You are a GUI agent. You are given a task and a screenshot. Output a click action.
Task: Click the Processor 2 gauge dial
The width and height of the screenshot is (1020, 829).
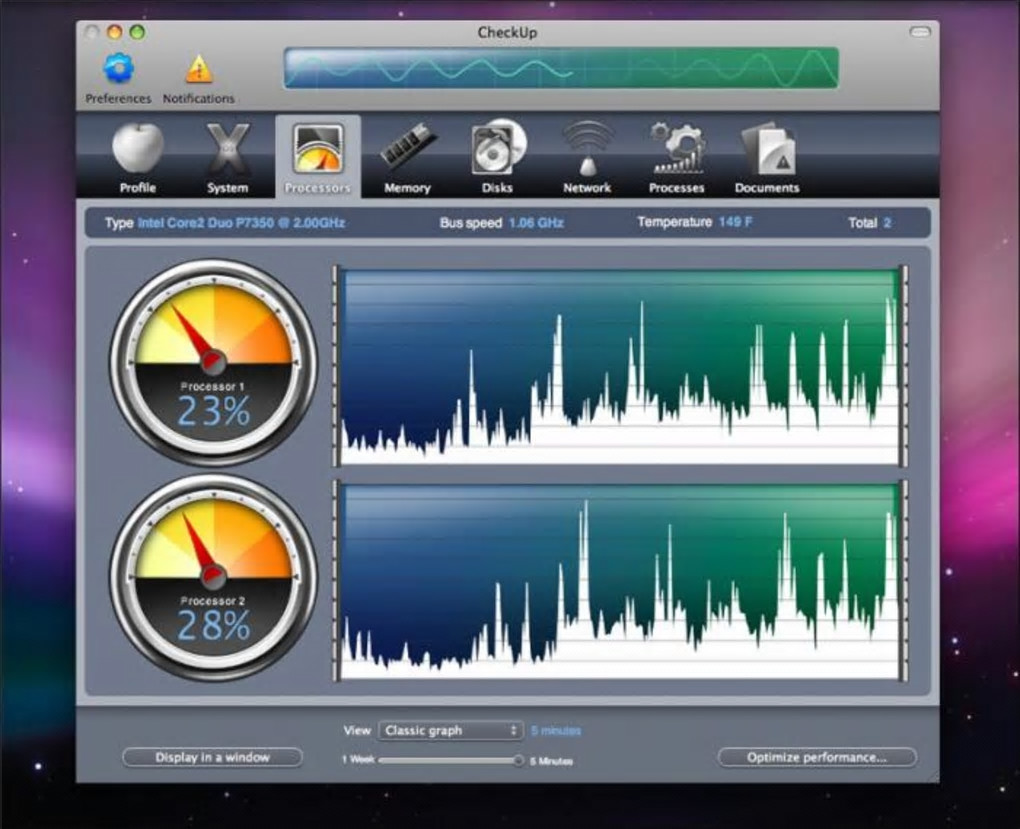213,577
